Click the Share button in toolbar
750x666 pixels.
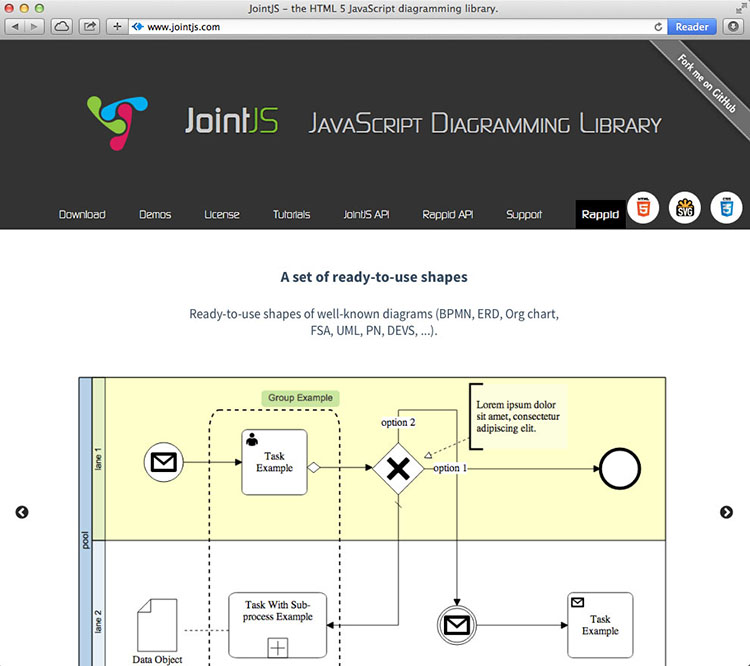(x=89, y=27)
